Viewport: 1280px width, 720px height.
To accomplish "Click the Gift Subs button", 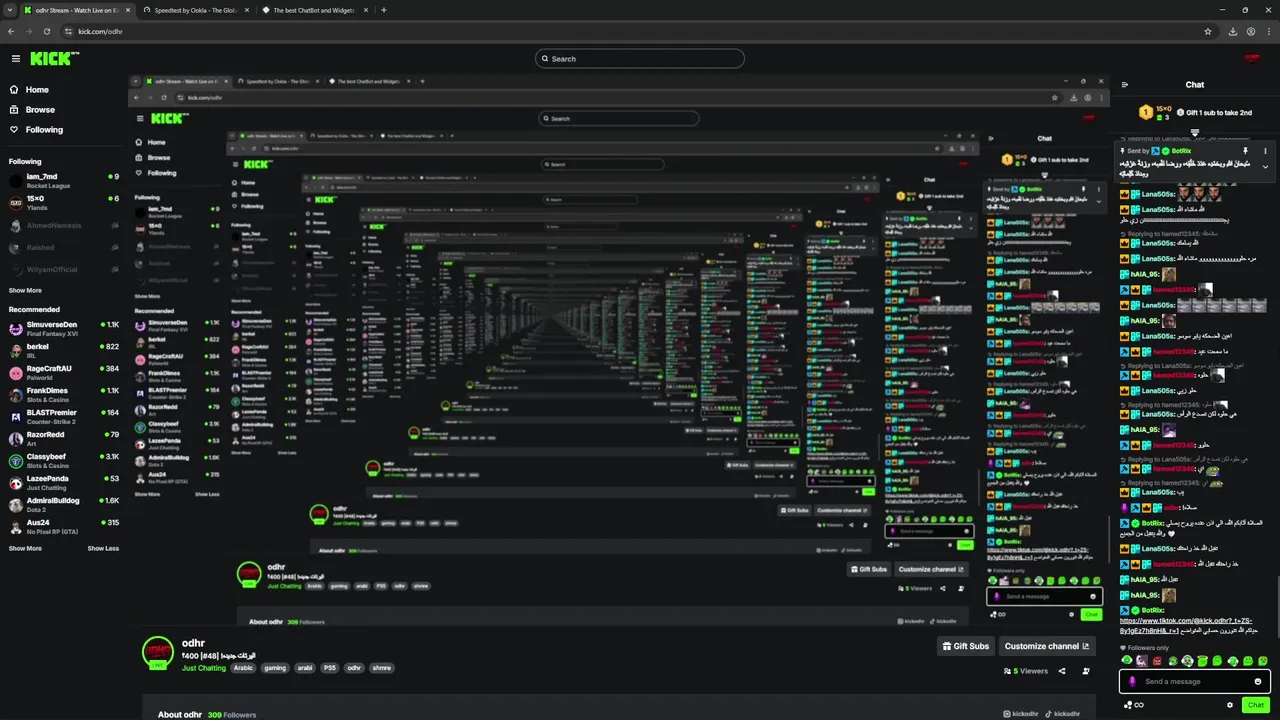I will pos(966,646).
